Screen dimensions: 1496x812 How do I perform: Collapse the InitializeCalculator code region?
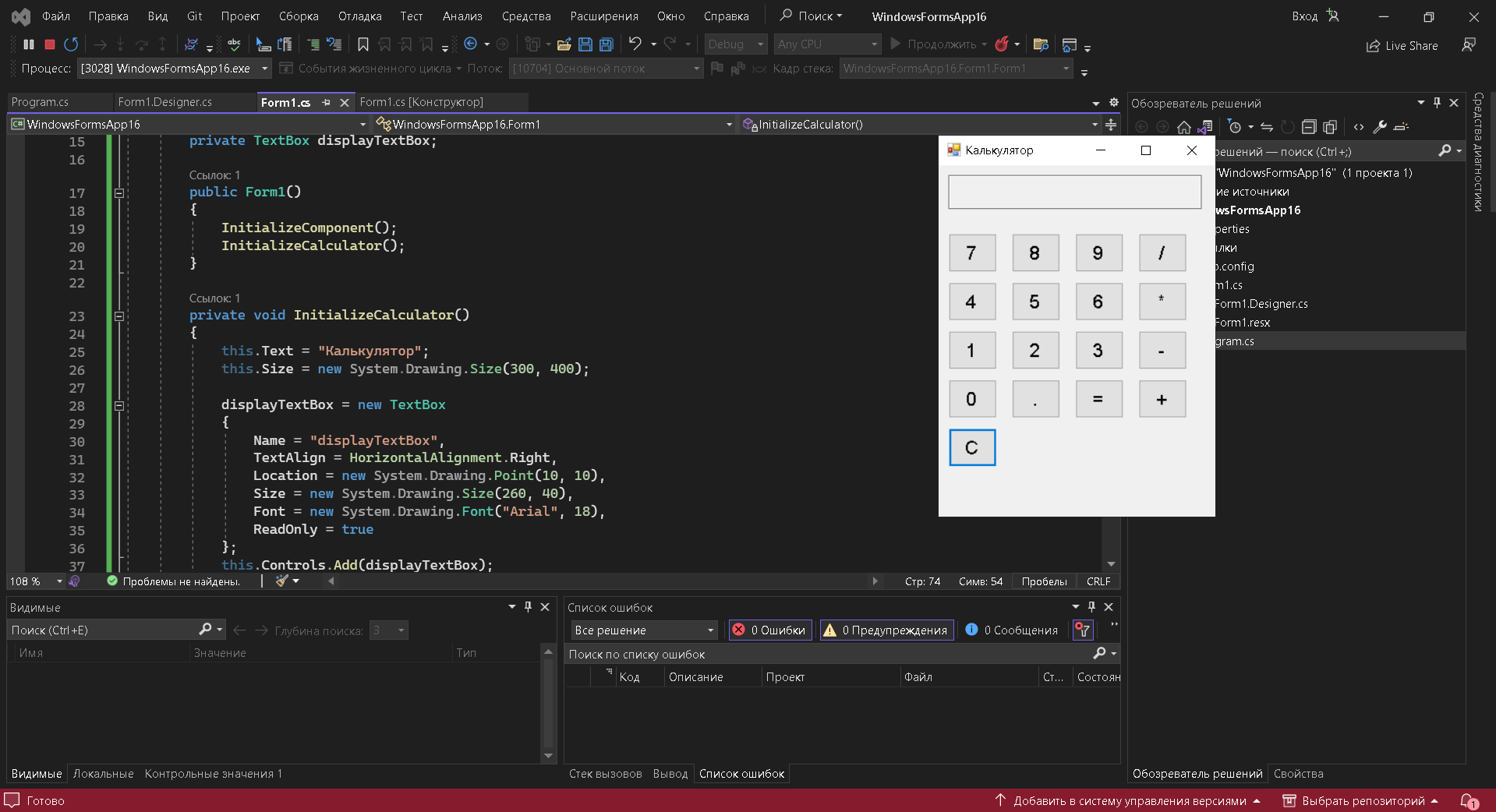119,316
